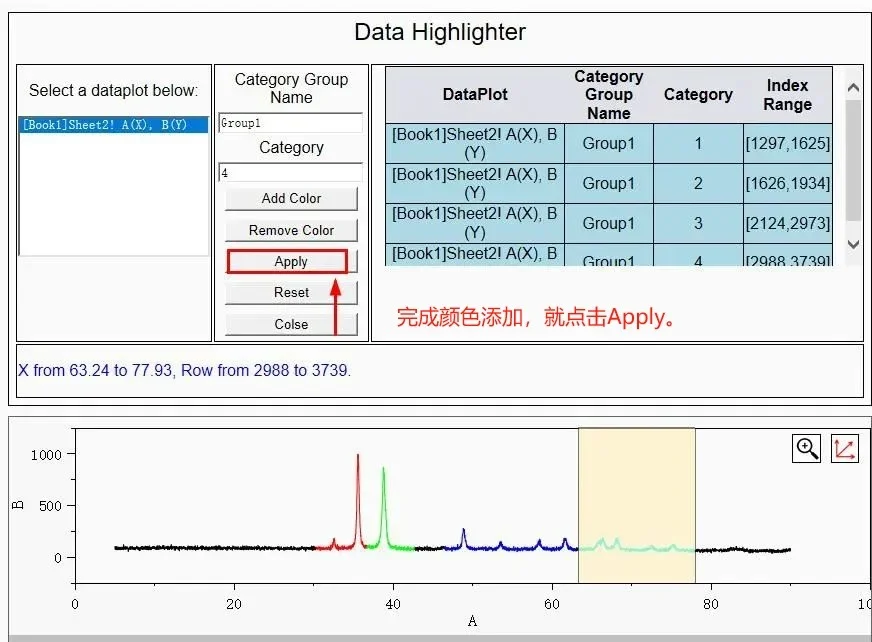
Task: Select Category cell with value 1
Action: pyautogui.click(x=698, y=144)
